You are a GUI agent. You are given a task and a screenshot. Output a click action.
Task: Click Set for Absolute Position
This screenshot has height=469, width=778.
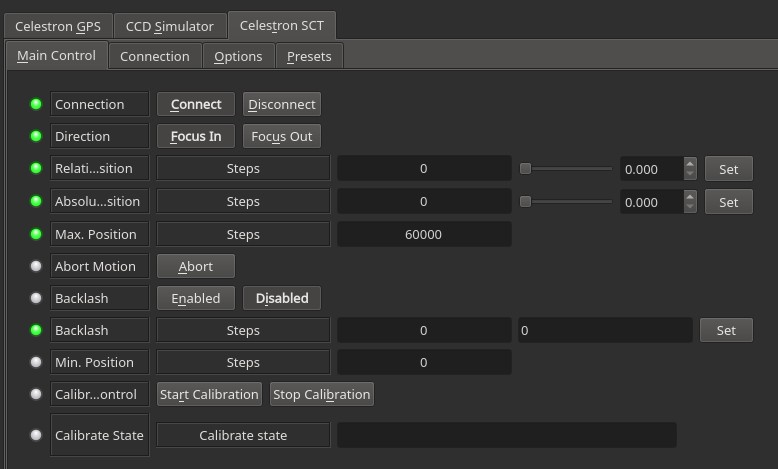point(729,202)
